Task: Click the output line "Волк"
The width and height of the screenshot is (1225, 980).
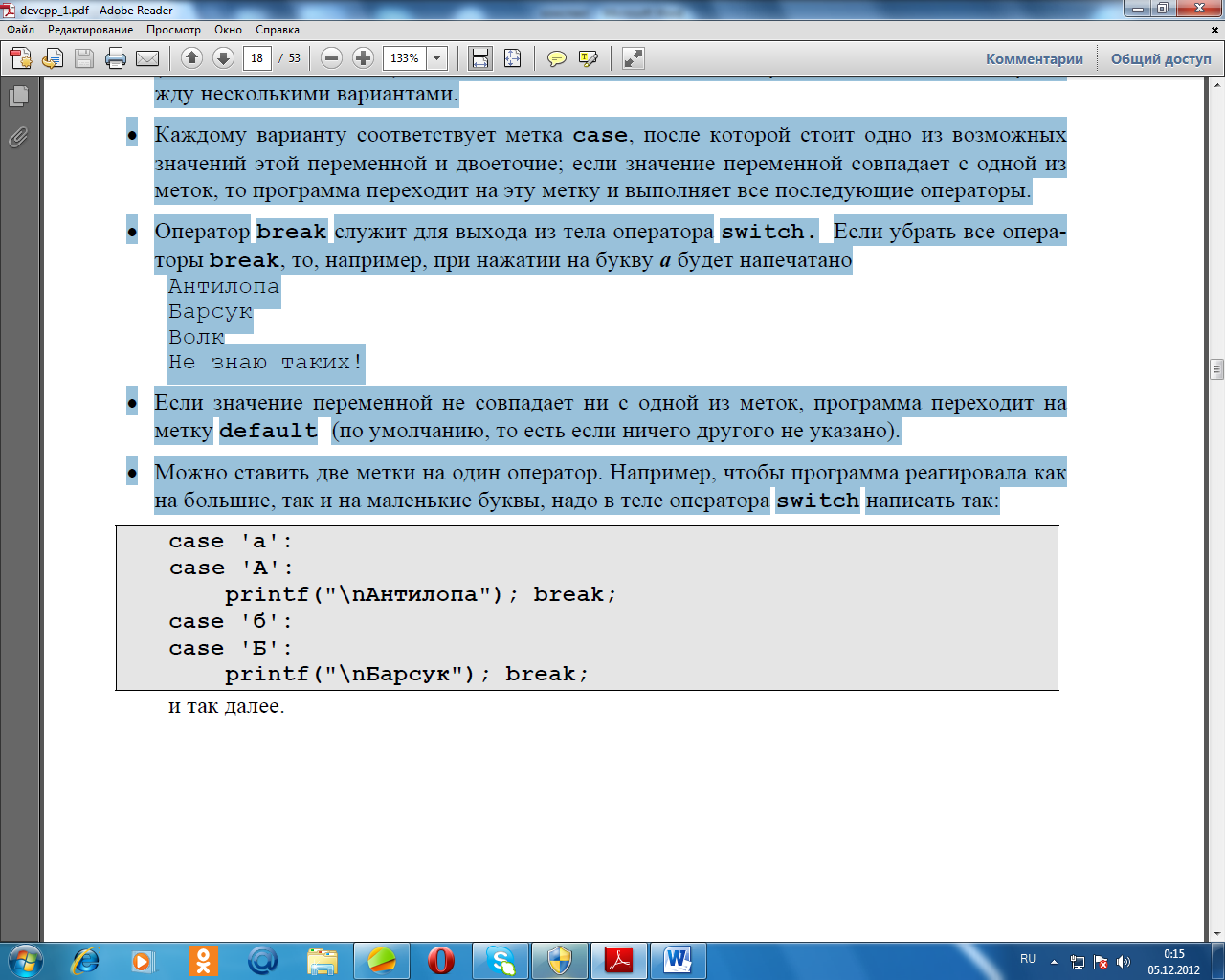Action: (196, 337)
